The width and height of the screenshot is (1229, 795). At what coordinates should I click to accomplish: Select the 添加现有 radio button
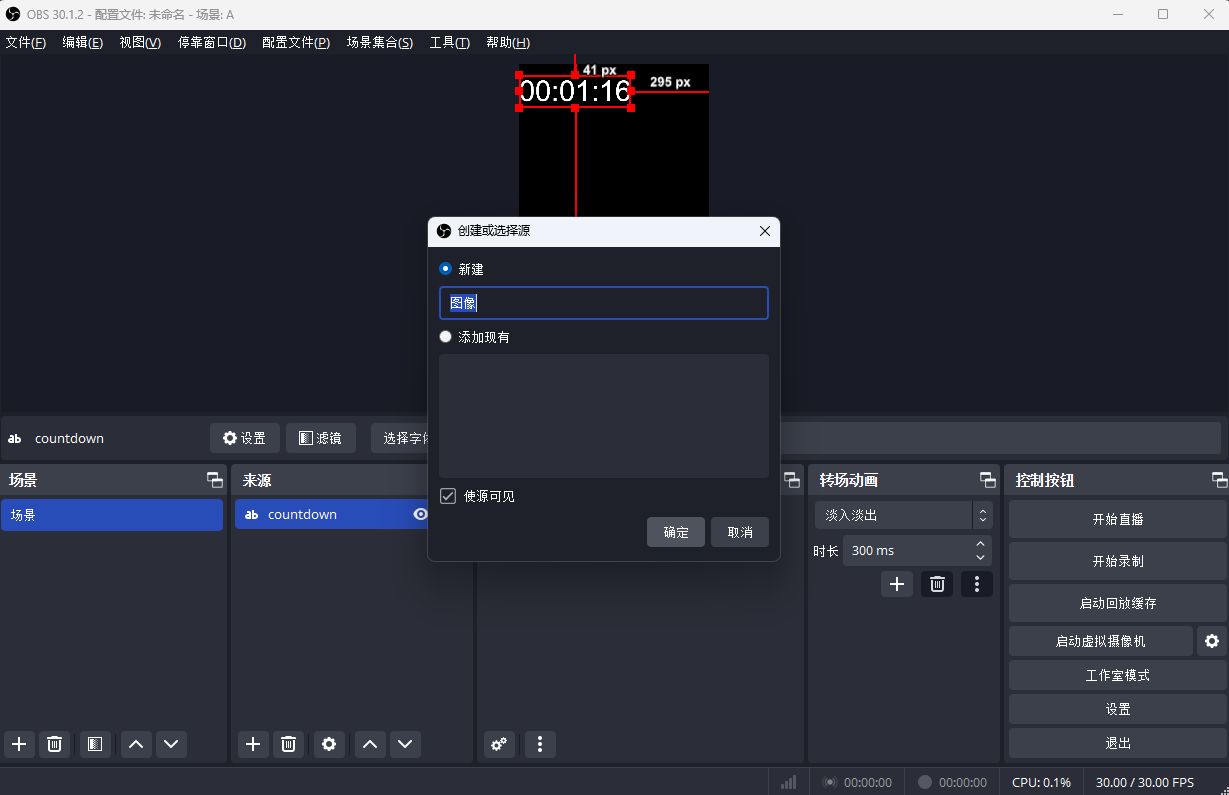445,336
